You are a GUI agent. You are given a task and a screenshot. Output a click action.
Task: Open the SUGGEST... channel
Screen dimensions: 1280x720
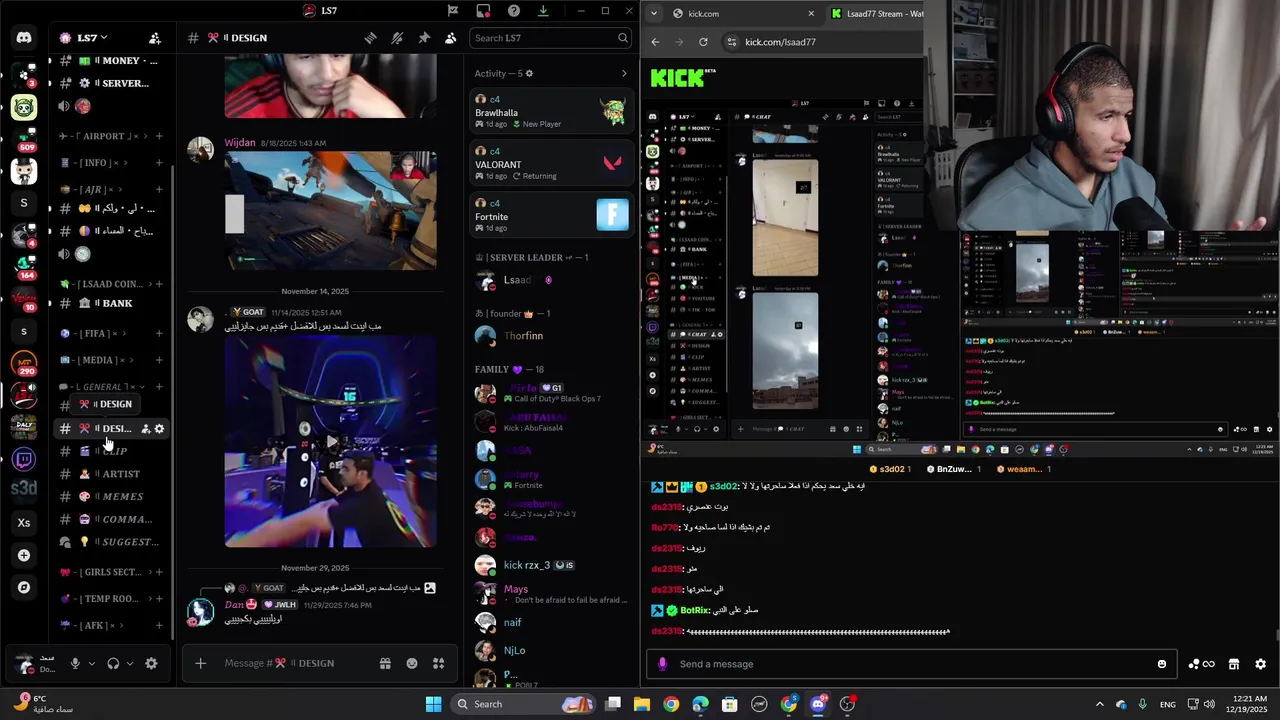point(111,542)
